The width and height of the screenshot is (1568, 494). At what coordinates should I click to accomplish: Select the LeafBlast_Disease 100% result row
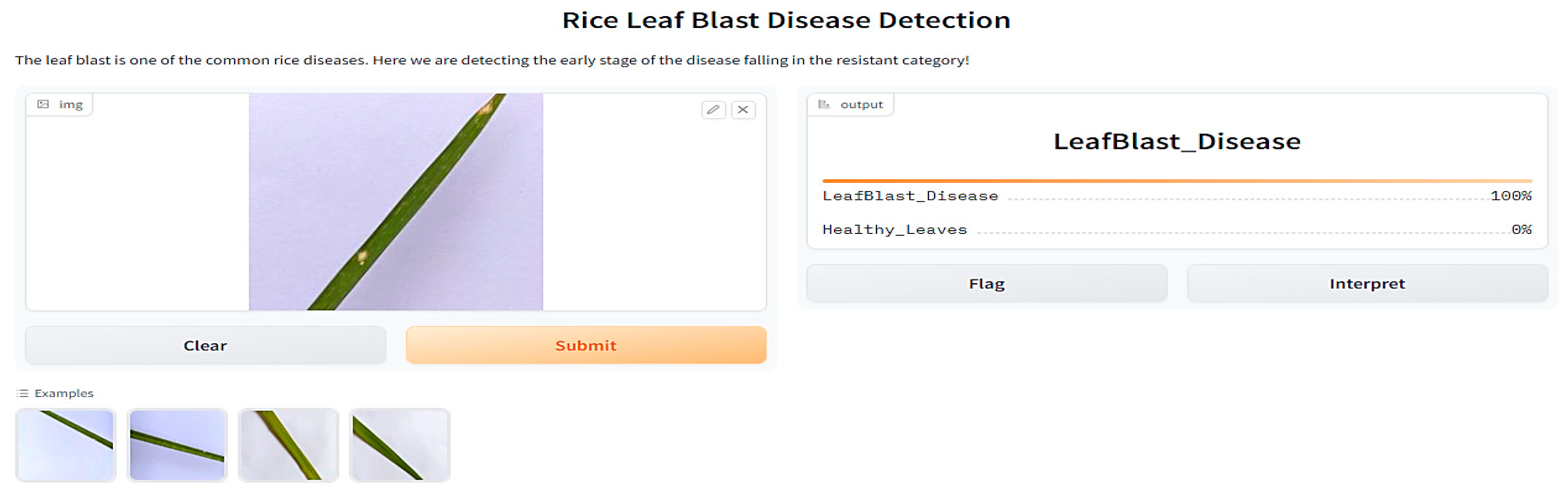click(x=1176, y=196)
